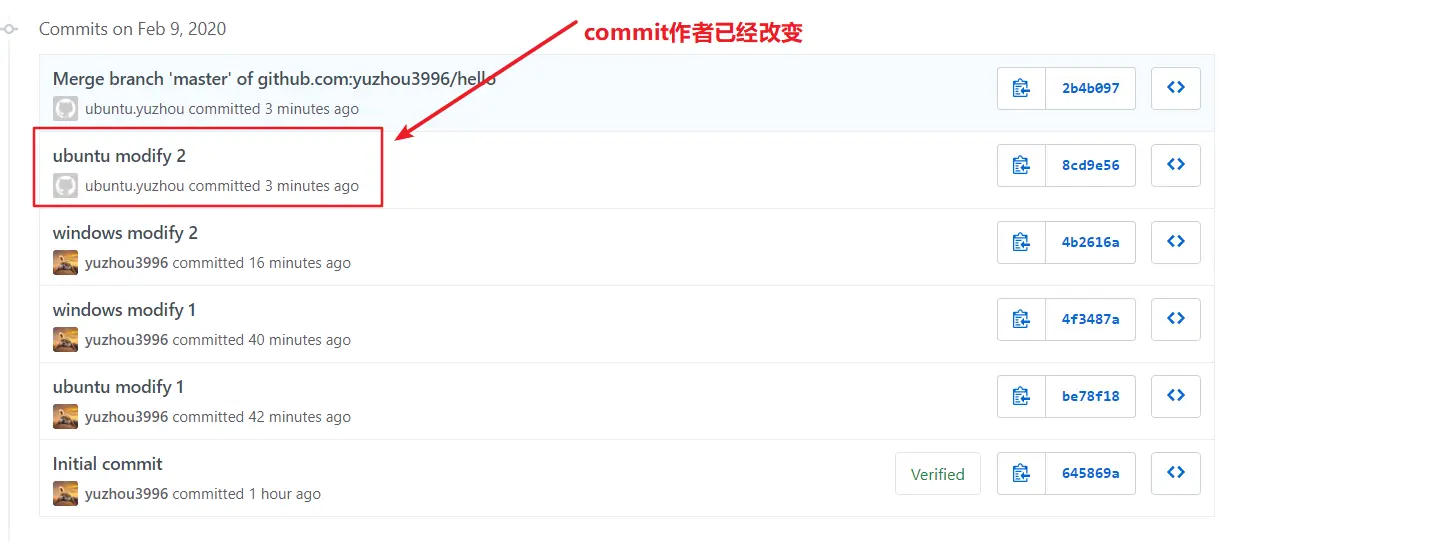Click the Verified badge on Initial commit
The image size is (1456, 545).
[937, 474]
